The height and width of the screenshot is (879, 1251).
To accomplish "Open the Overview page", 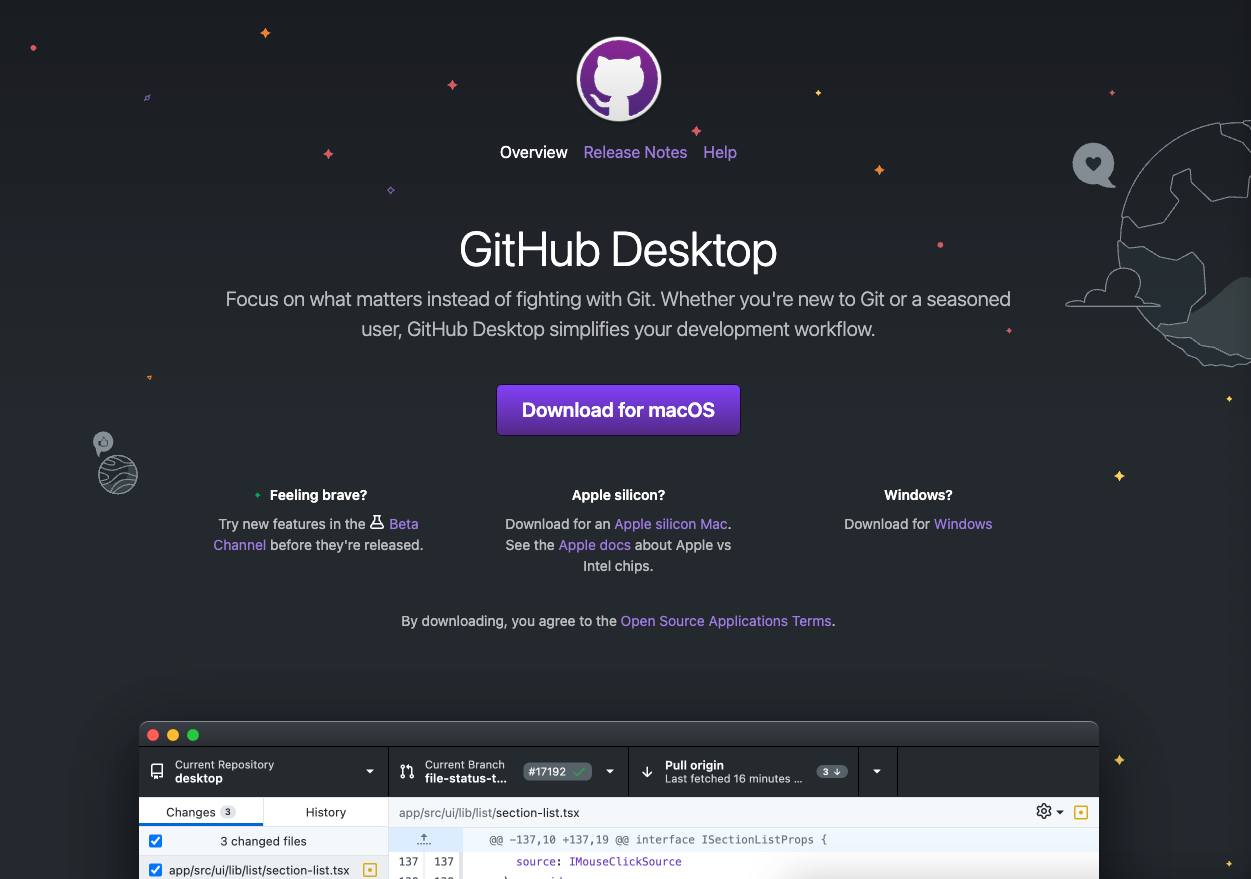I will [534, 152].
